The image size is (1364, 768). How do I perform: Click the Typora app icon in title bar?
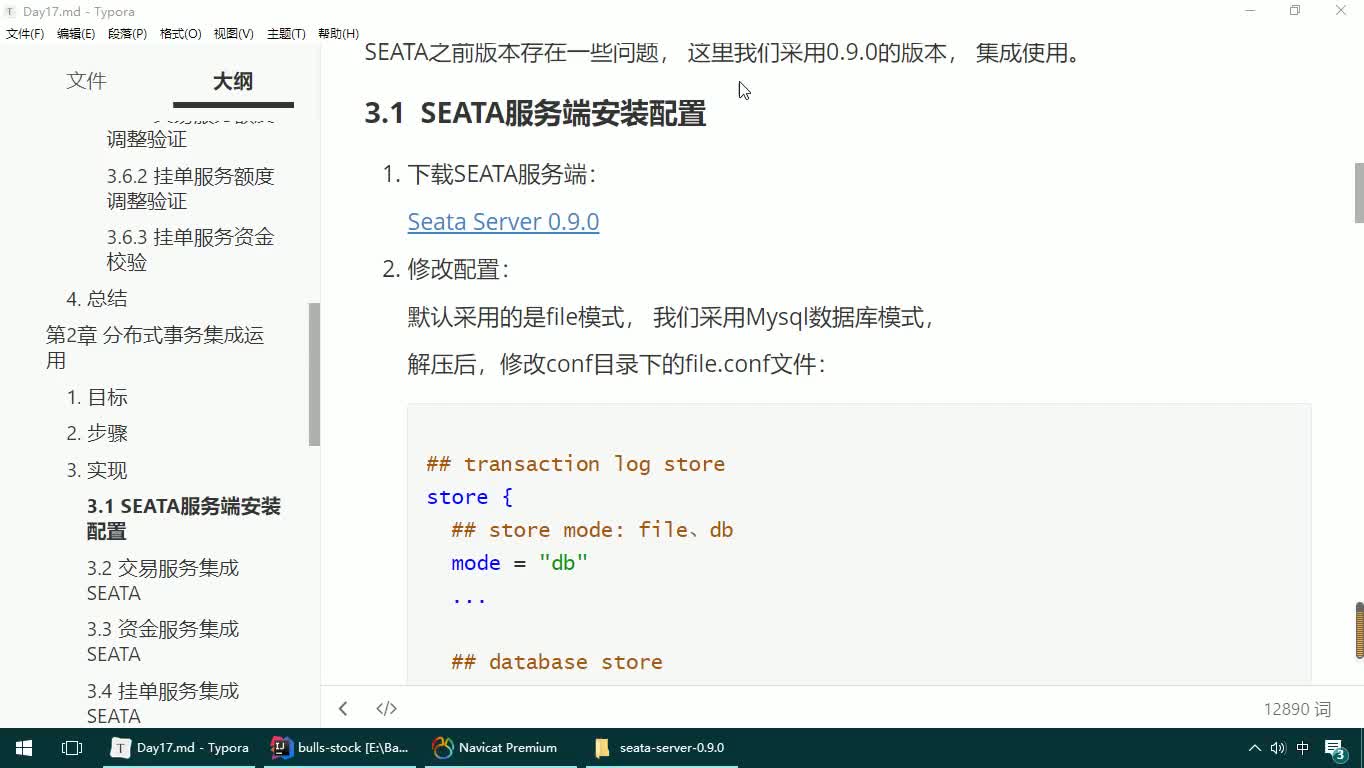pos(10,11)
